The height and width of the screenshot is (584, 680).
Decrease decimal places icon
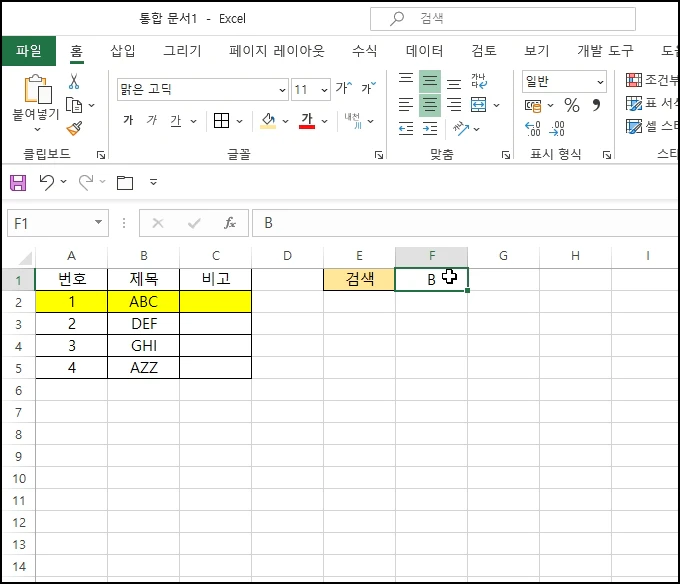click(557, 129)
